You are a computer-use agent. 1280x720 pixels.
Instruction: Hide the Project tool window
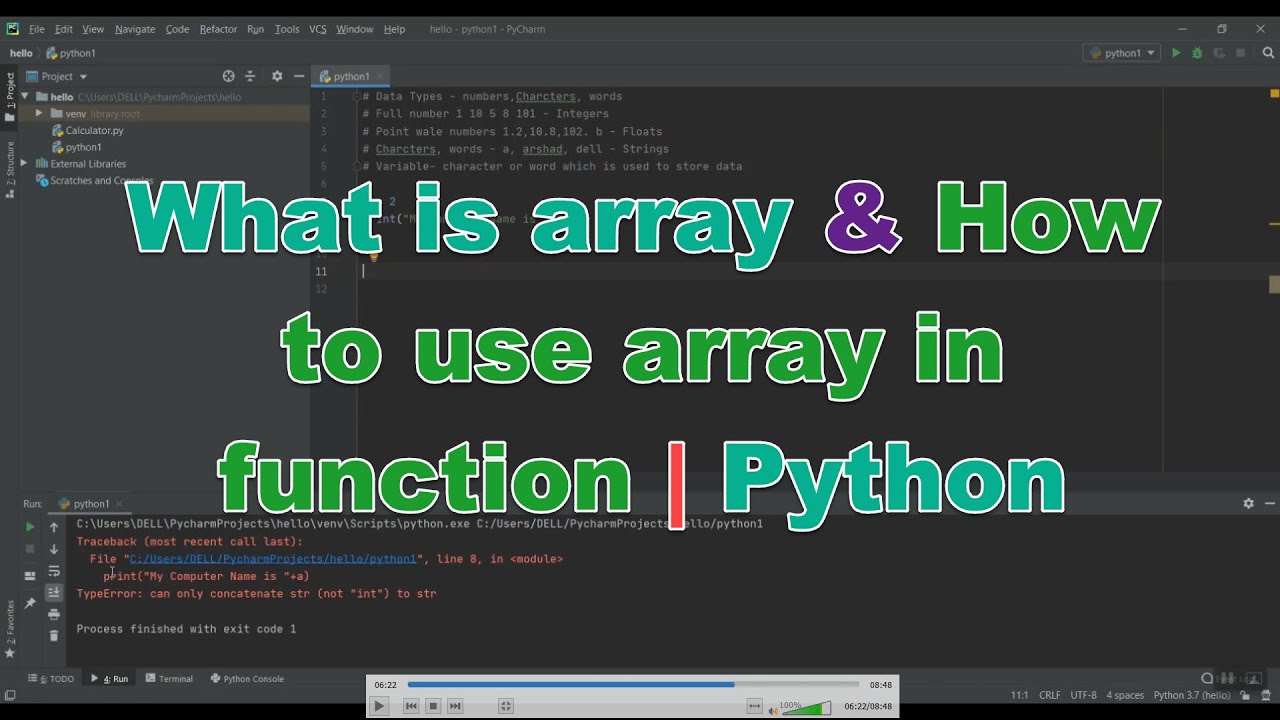click(x=298, y=76)
